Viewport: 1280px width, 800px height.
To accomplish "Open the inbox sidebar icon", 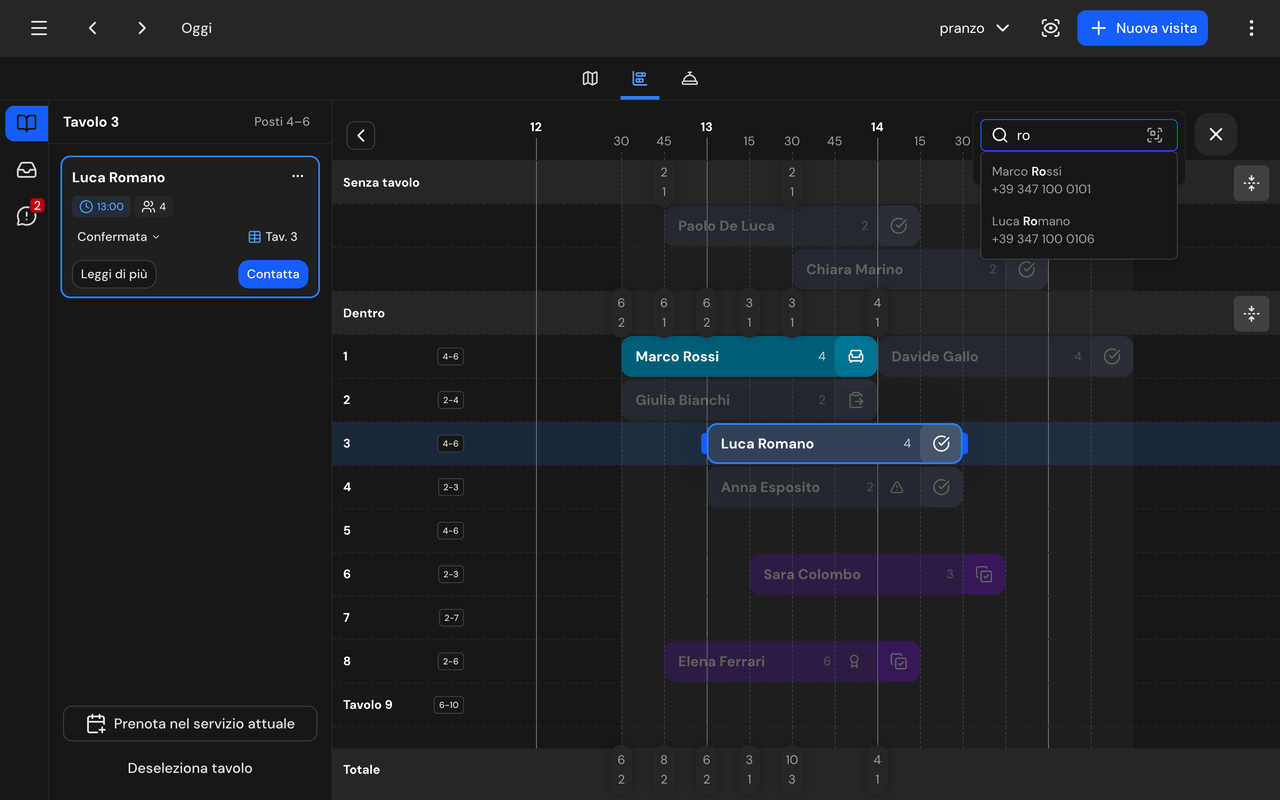I will 27,170.
